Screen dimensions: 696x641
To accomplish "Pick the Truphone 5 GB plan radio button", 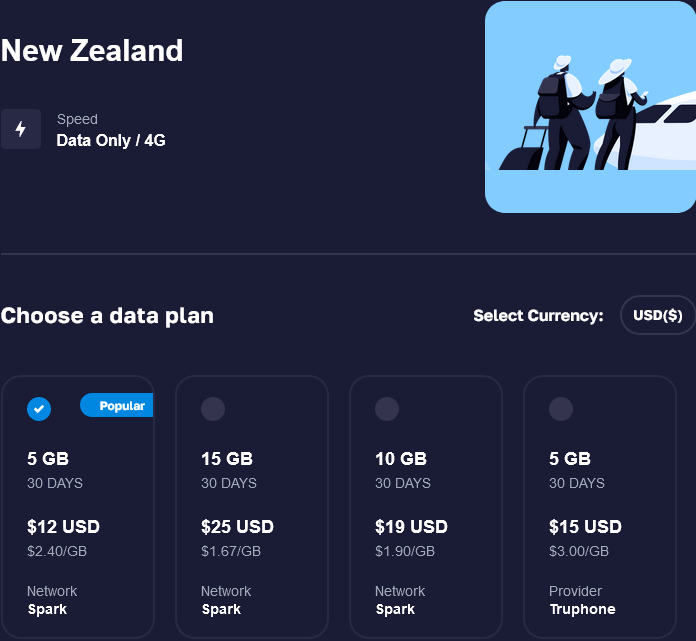I will tap(561, 408).
